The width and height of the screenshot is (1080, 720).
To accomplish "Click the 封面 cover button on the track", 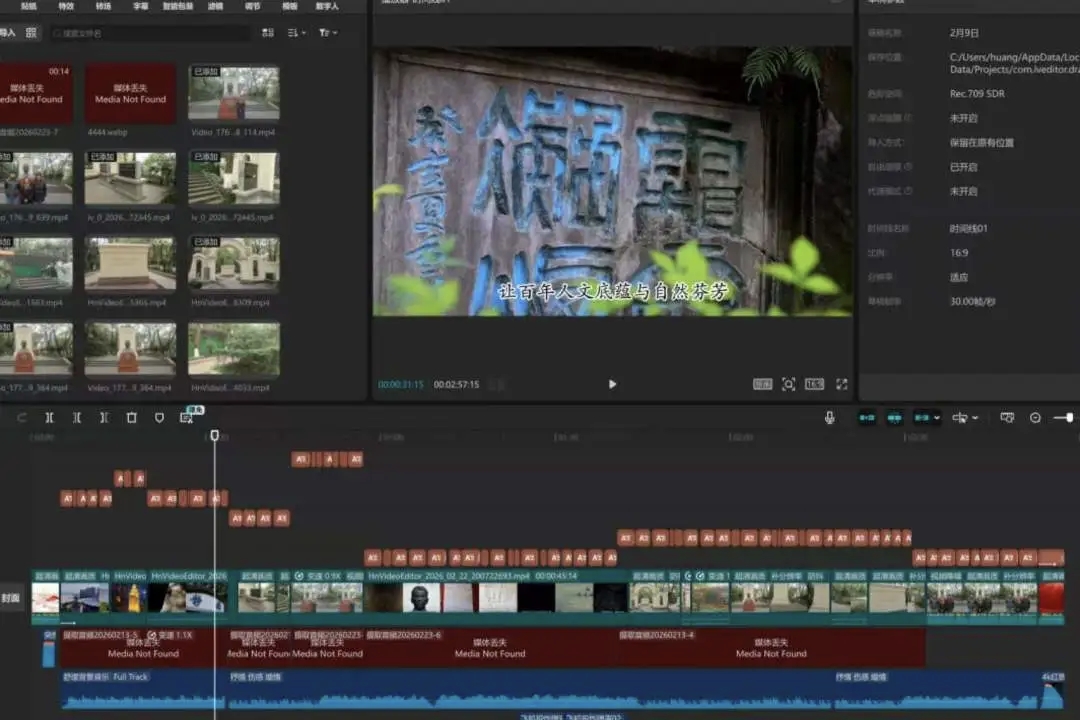I will click(x=11, y=598).
